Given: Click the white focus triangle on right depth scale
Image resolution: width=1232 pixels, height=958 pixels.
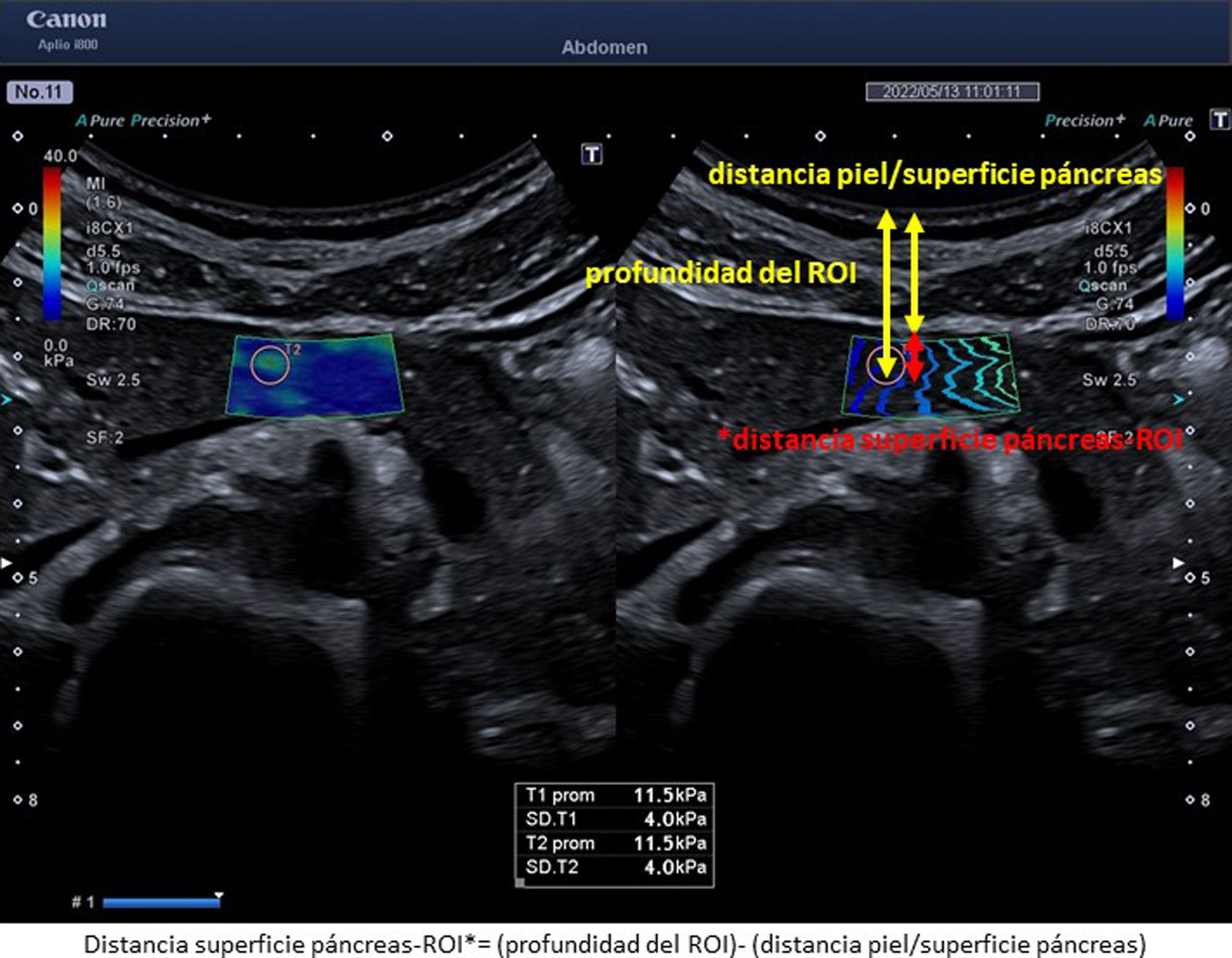Looking at the screenshot, I should pos(1178,562).
